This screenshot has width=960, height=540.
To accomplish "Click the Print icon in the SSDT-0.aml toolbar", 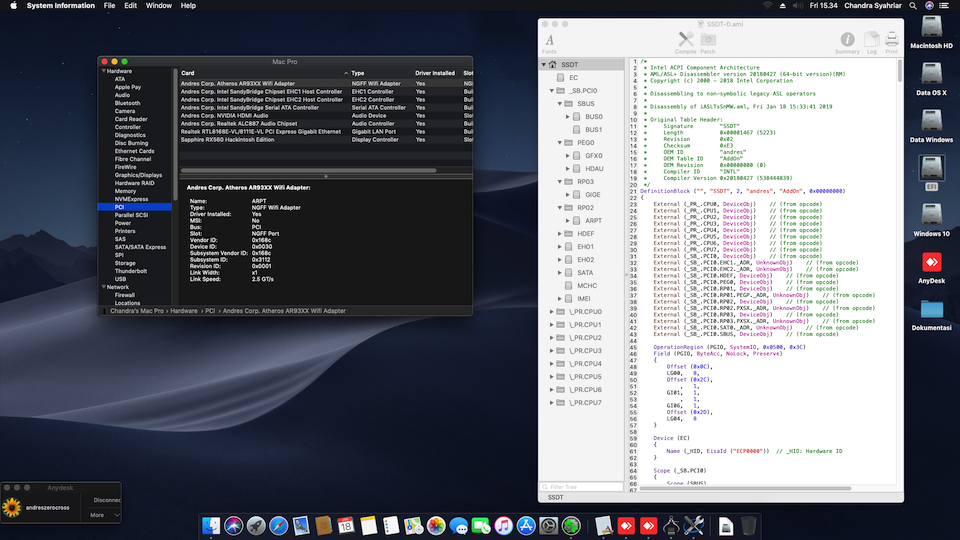I will [892, 40].
